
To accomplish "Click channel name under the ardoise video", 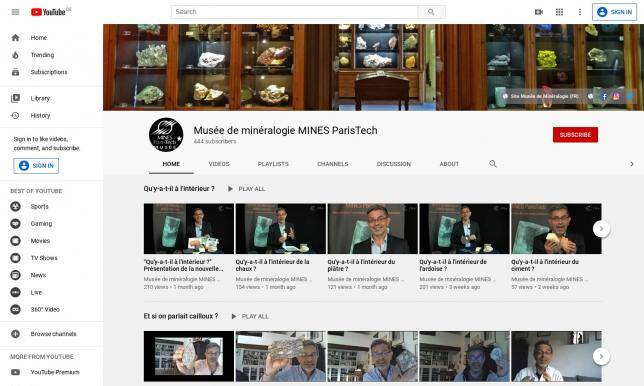I will [458, 279].
